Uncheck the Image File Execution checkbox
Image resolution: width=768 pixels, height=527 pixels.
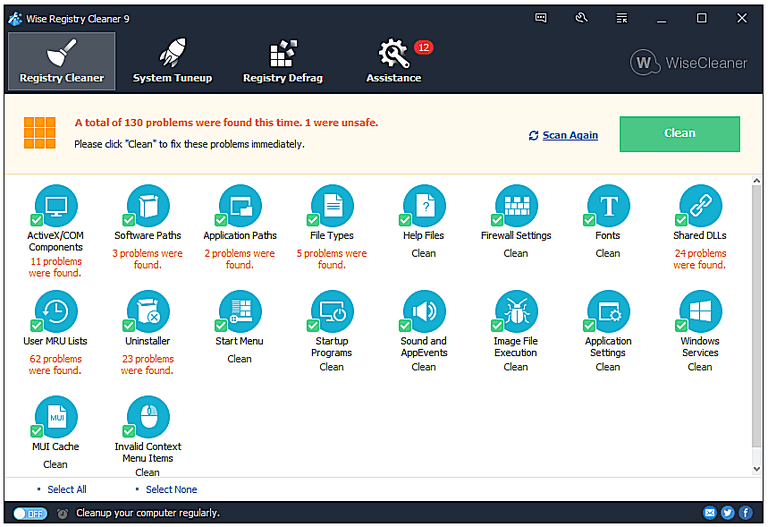point(497,326)
